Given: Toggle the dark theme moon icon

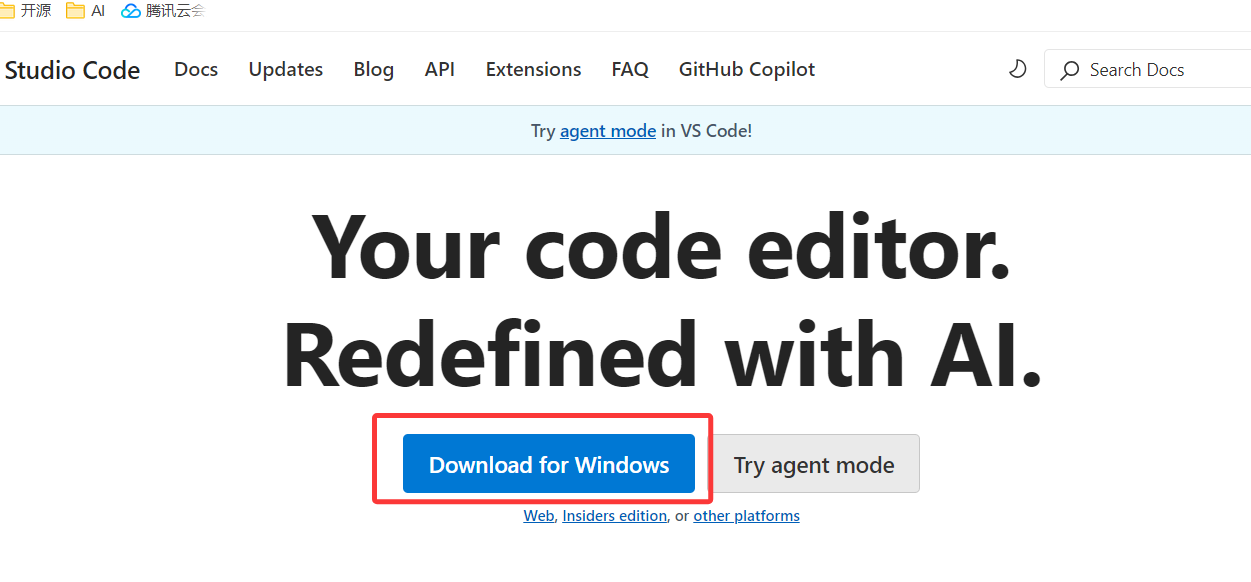Looking at the screenshot, I should [x=1017, y=69].
